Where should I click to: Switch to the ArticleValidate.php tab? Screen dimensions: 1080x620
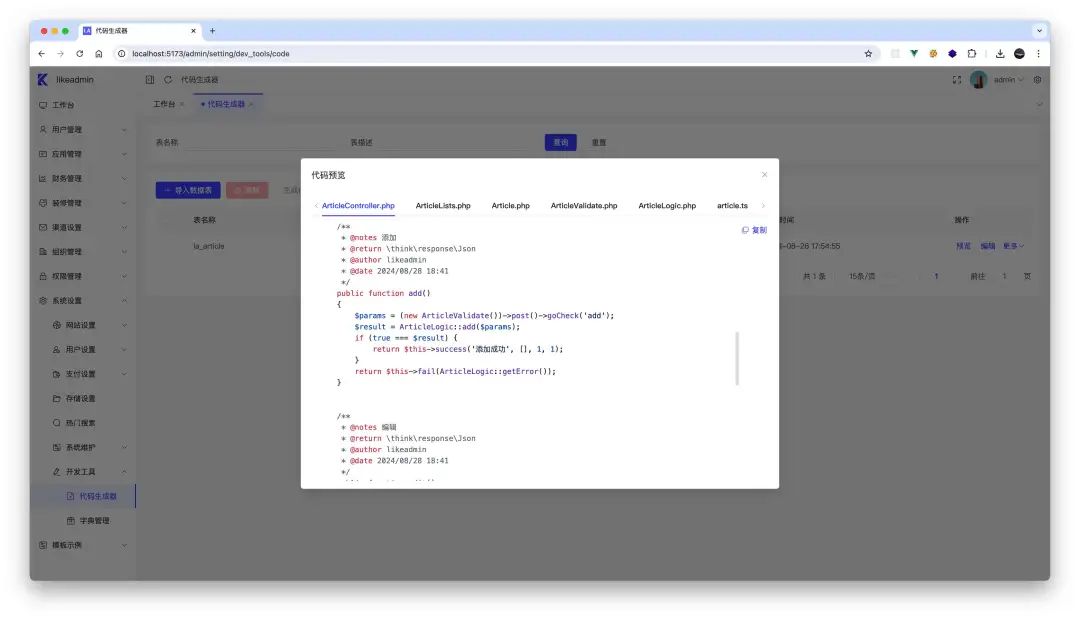[x=584, y=205]
